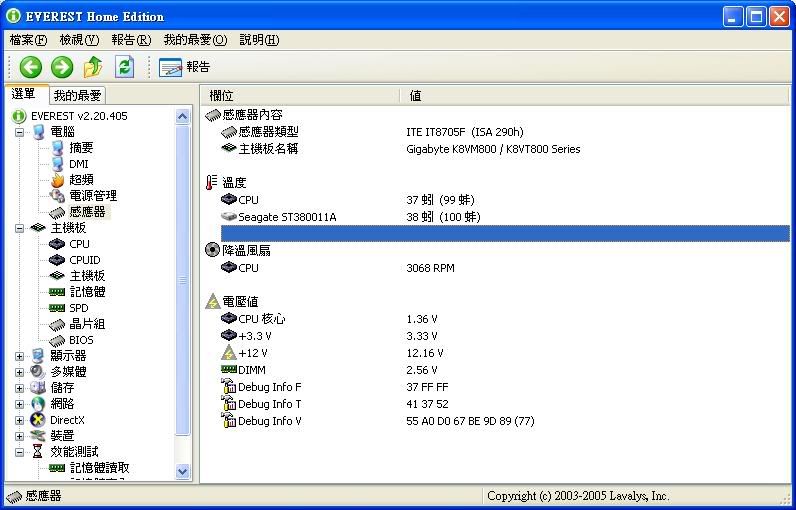
Task: Select the 記憶體讀取 benchmark item
Action: click(x=99, y=468)
